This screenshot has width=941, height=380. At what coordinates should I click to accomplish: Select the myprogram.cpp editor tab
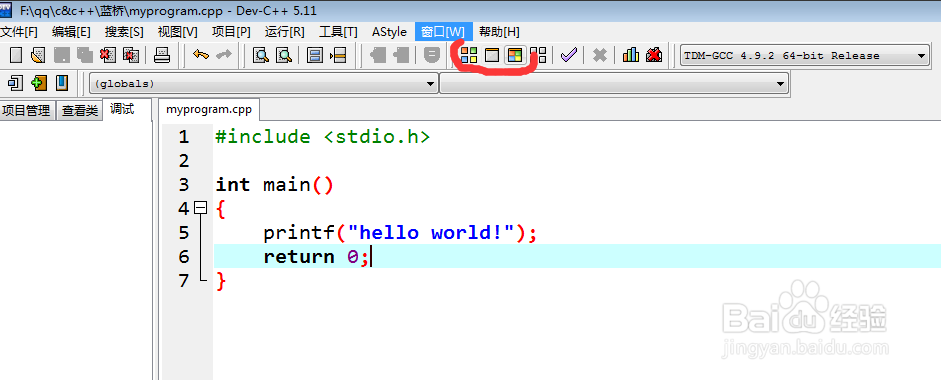[x=209, y=109]
